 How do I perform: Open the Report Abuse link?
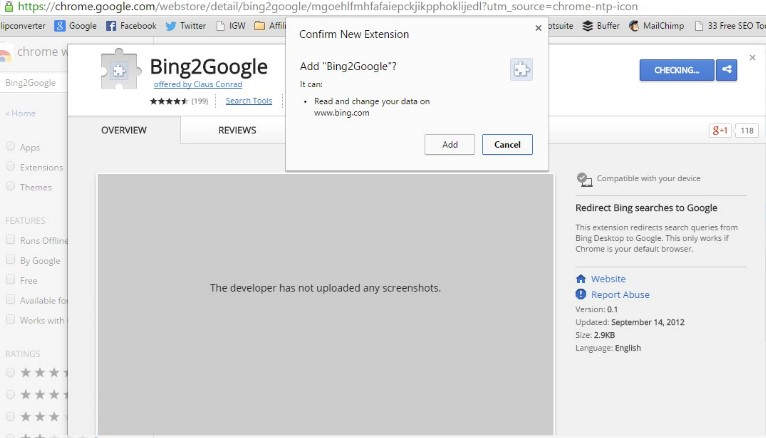pos(619,295)
